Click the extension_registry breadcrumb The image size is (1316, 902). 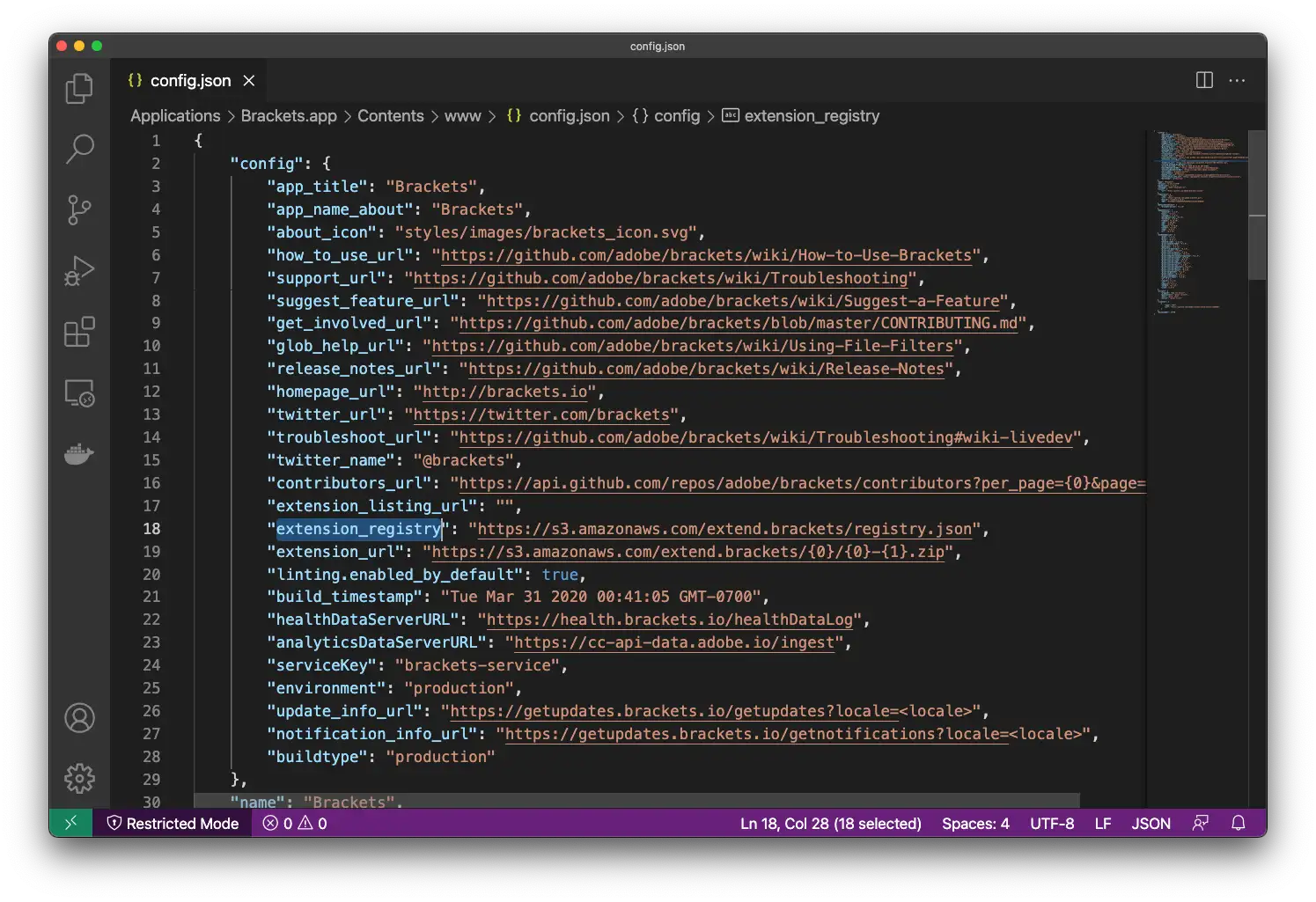[x=800, y=115]
